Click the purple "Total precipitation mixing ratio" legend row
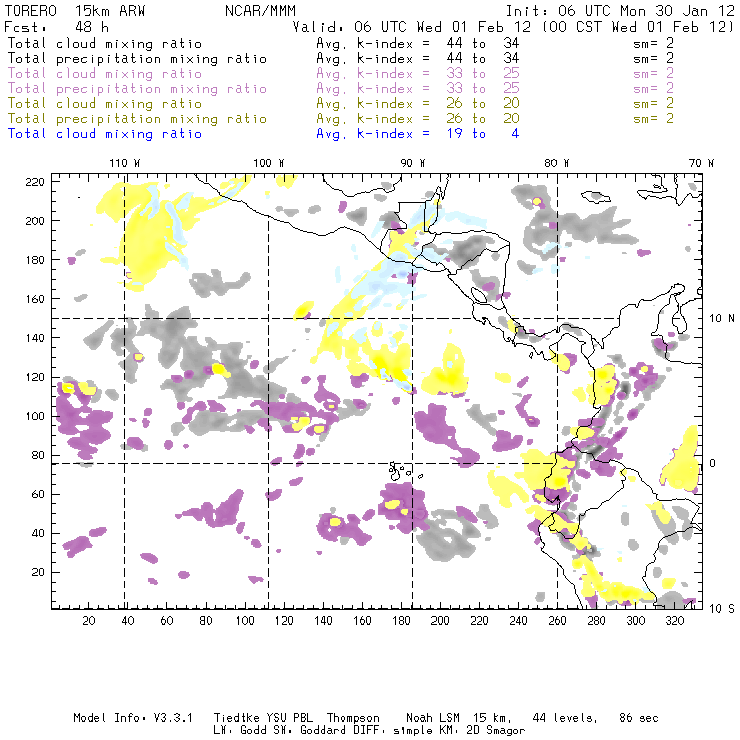Viewport: 740px width, 740px height. click(x=137, y=89)
